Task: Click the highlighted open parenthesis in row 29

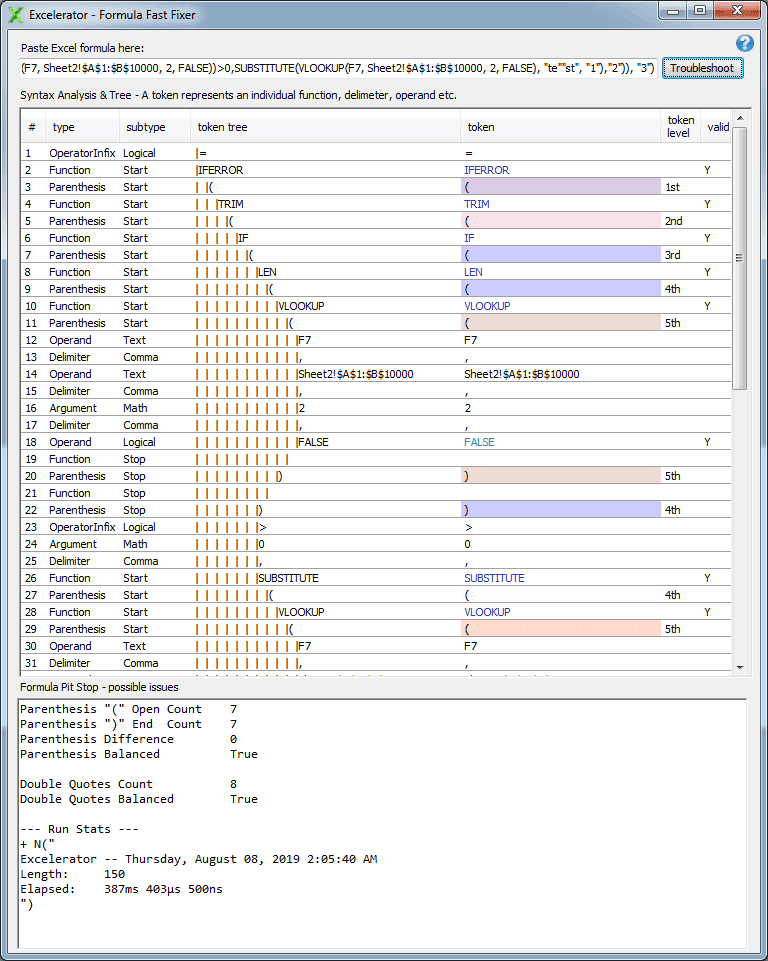Action: 561,629
